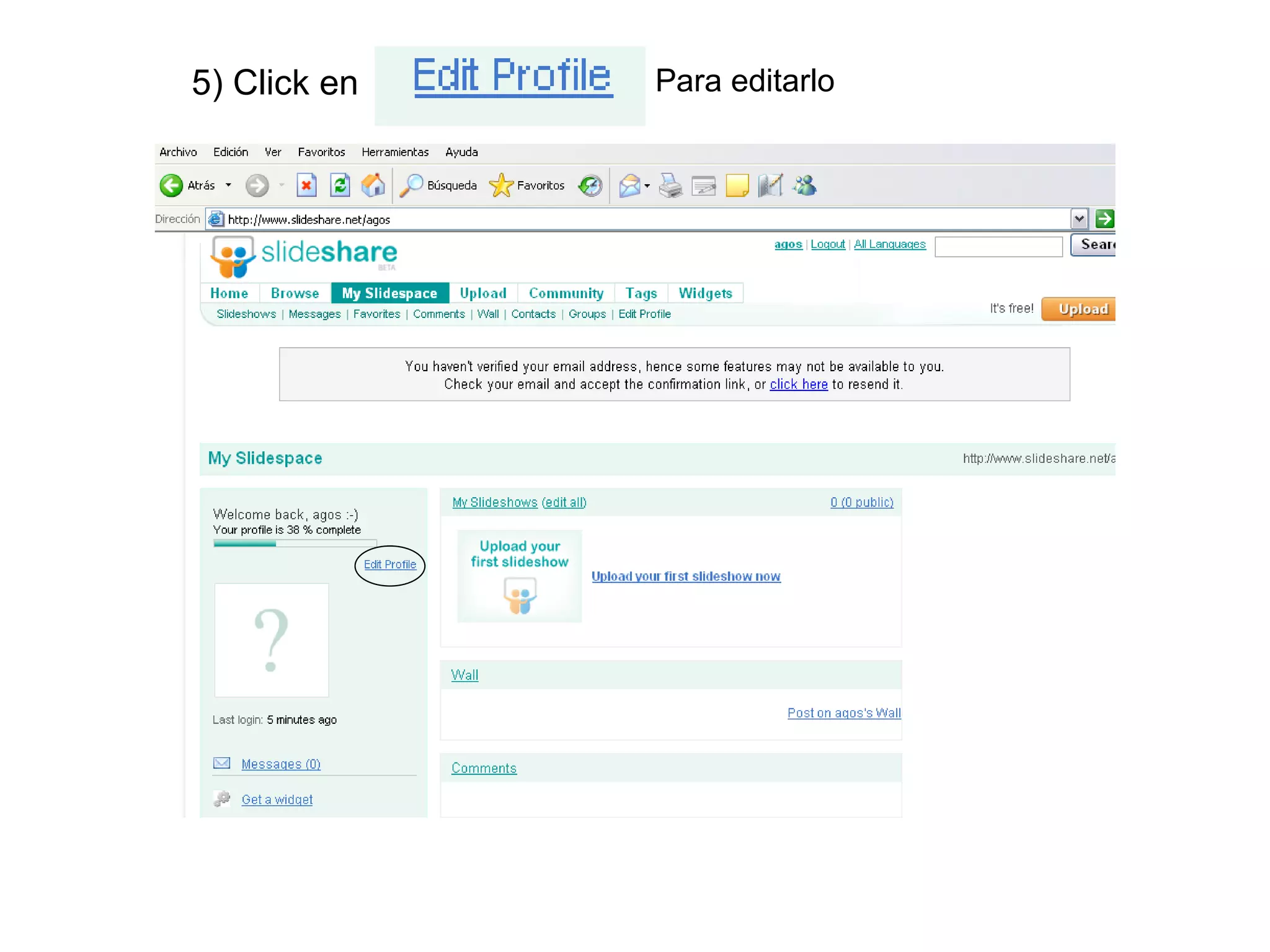Click the Favorites submenu link

pyautogui.click(x=376, y=314)
